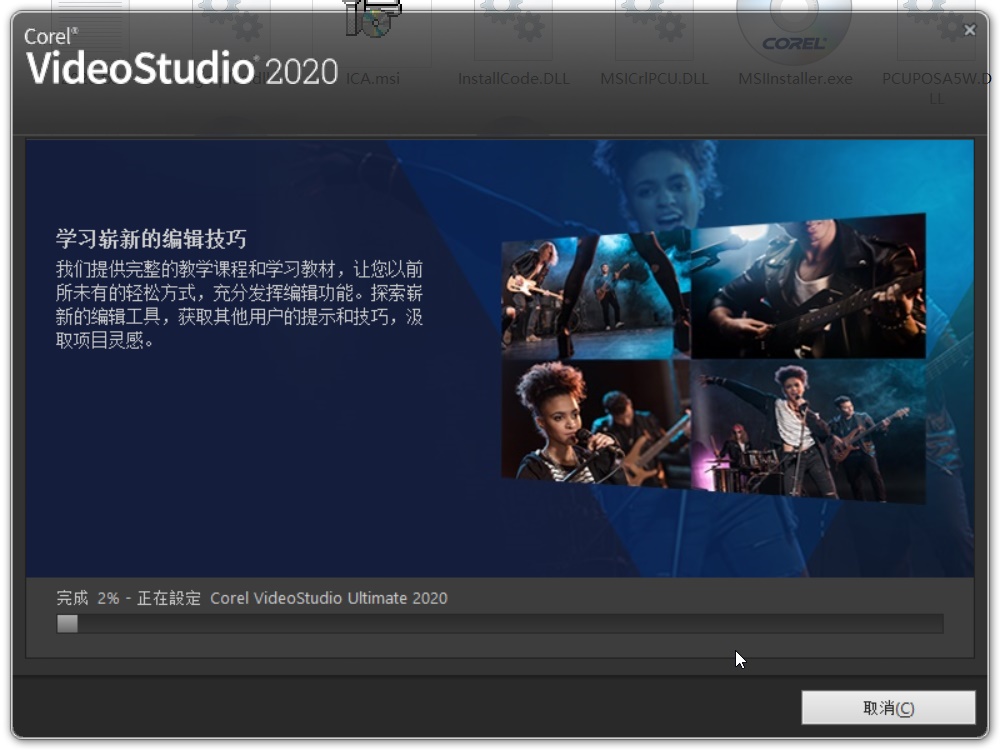Close the VideoStudio installer with the X button
This screenshot has width=1000, height=750.
tap(969, 30)
